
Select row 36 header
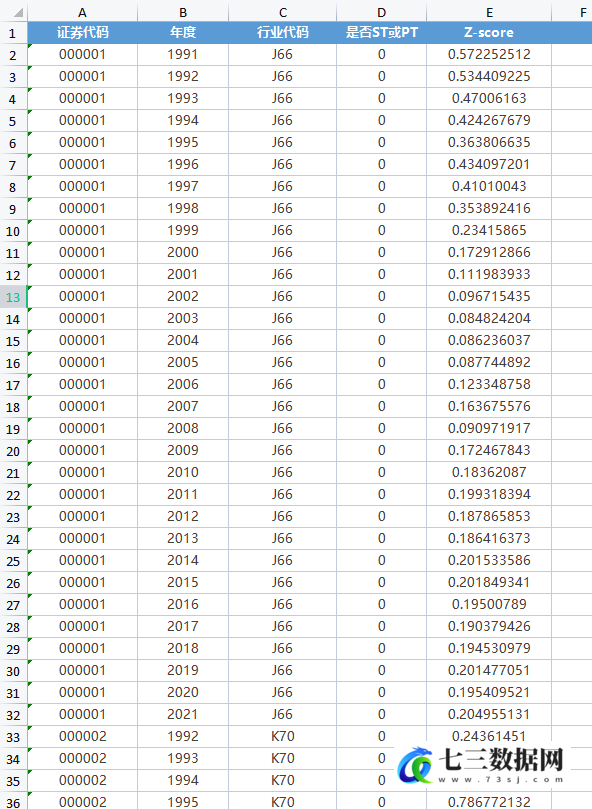[13, 801]
